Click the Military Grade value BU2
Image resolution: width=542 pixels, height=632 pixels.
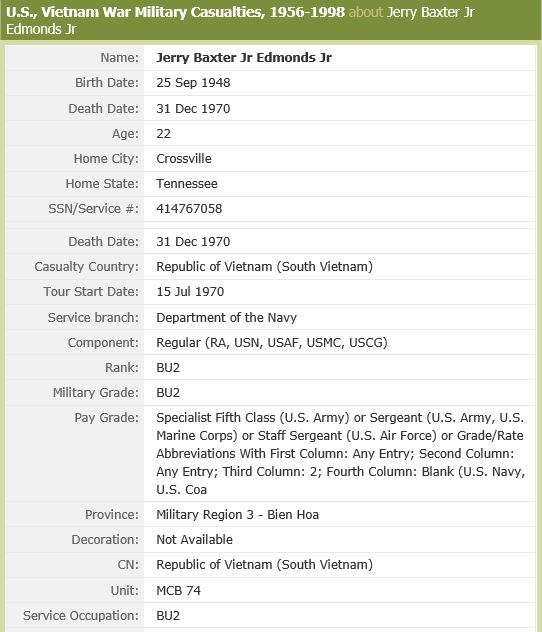[168, 393]
